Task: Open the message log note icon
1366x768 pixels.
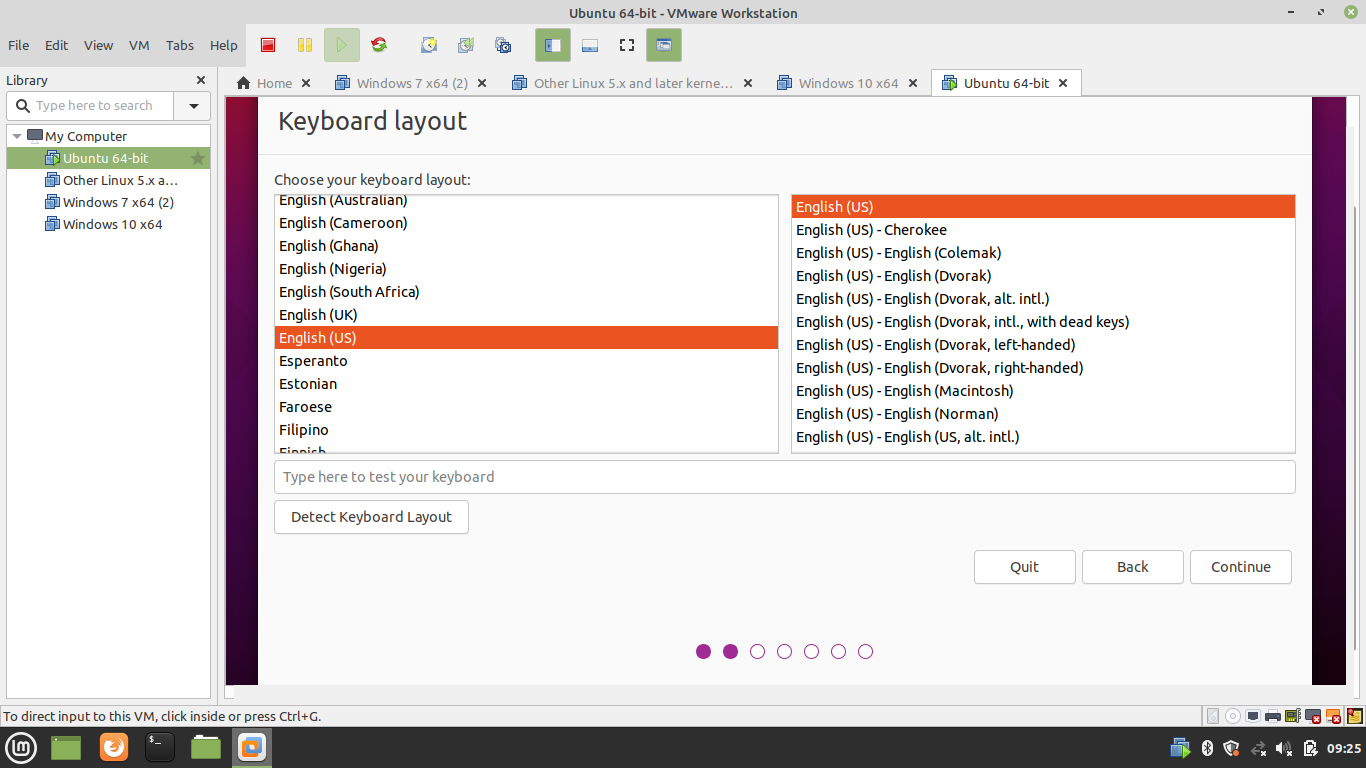Action: pyautogui.click(x=1355, y=716)
